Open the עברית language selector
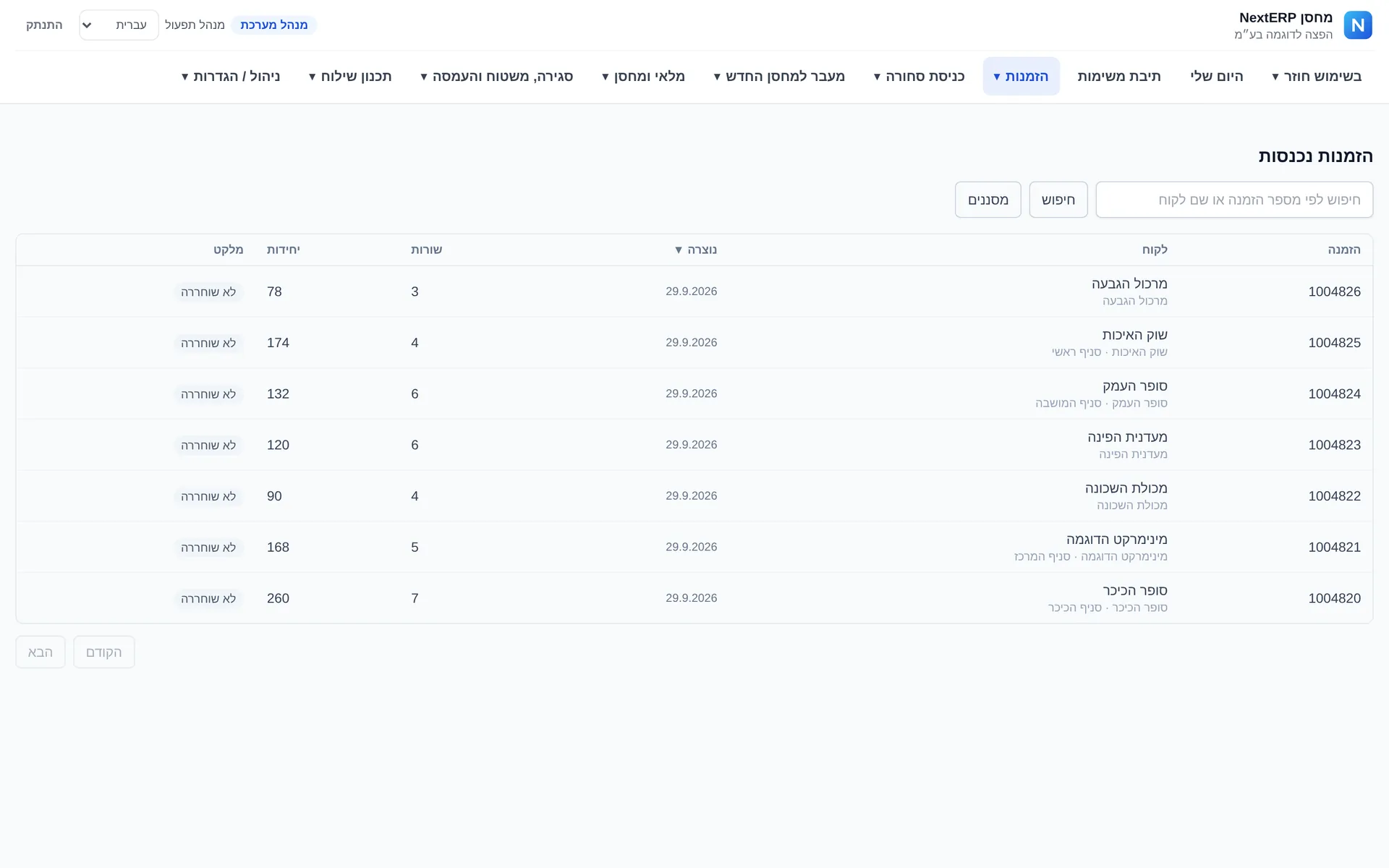1389x868 pixels. 119,25
